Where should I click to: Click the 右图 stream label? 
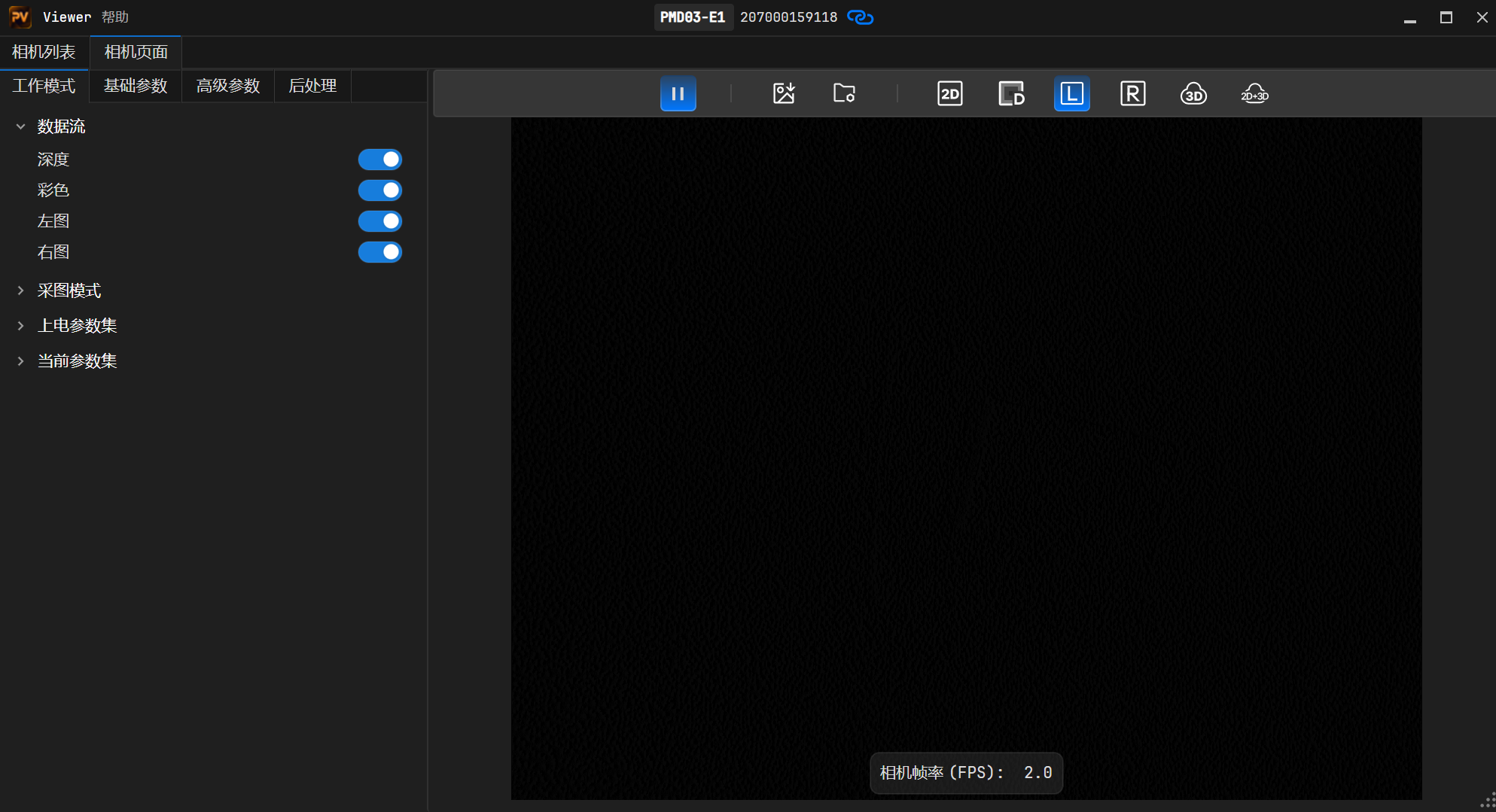click(53, 252)
